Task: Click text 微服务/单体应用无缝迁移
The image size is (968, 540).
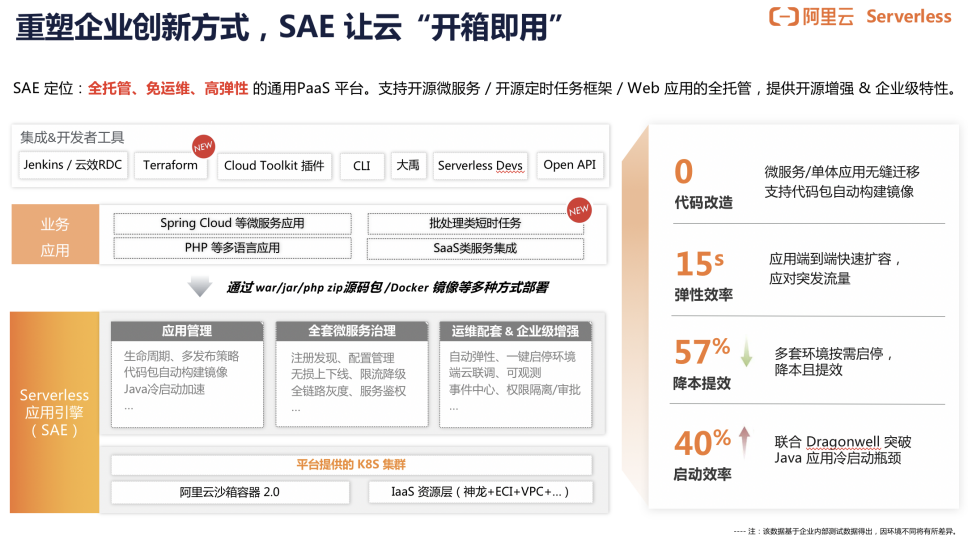Action: 841,172
